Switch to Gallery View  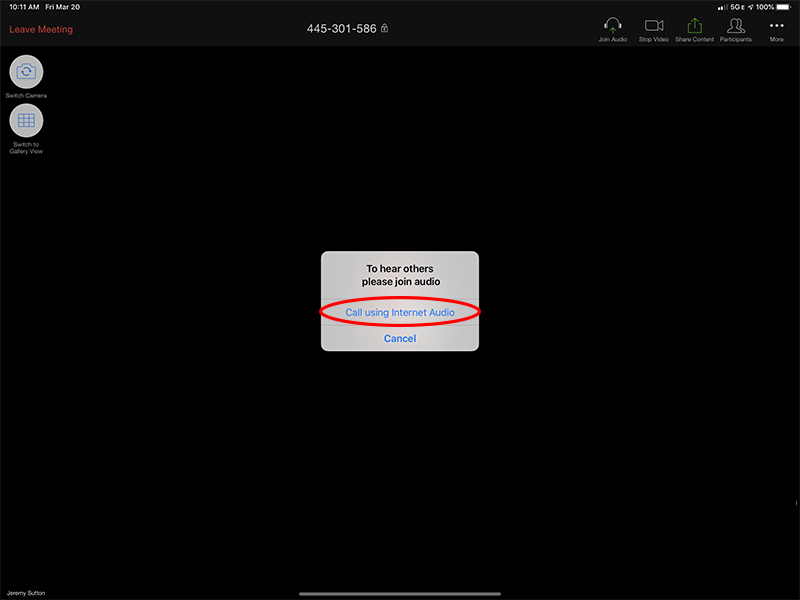click(26, 120)
